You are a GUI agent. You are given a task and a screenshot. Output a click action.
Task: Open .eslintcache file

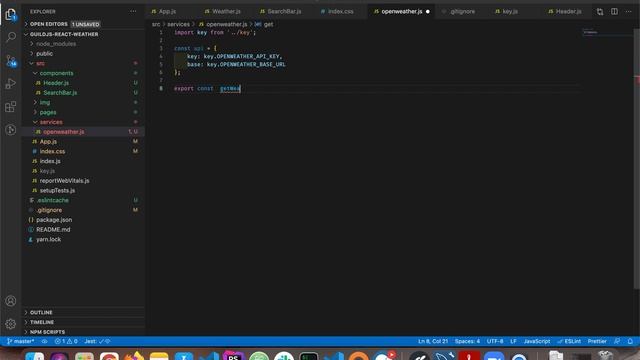83,200
